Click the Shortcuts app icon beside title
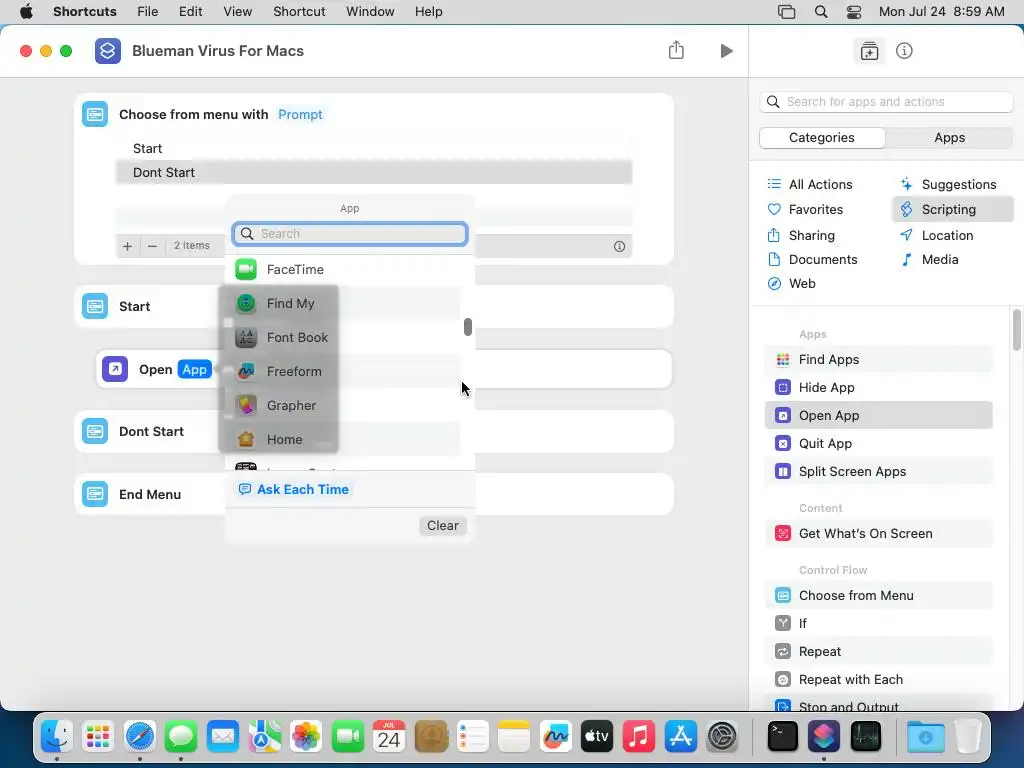The height and width of the screenshot is (768, 1024). [x=108, y=51]
